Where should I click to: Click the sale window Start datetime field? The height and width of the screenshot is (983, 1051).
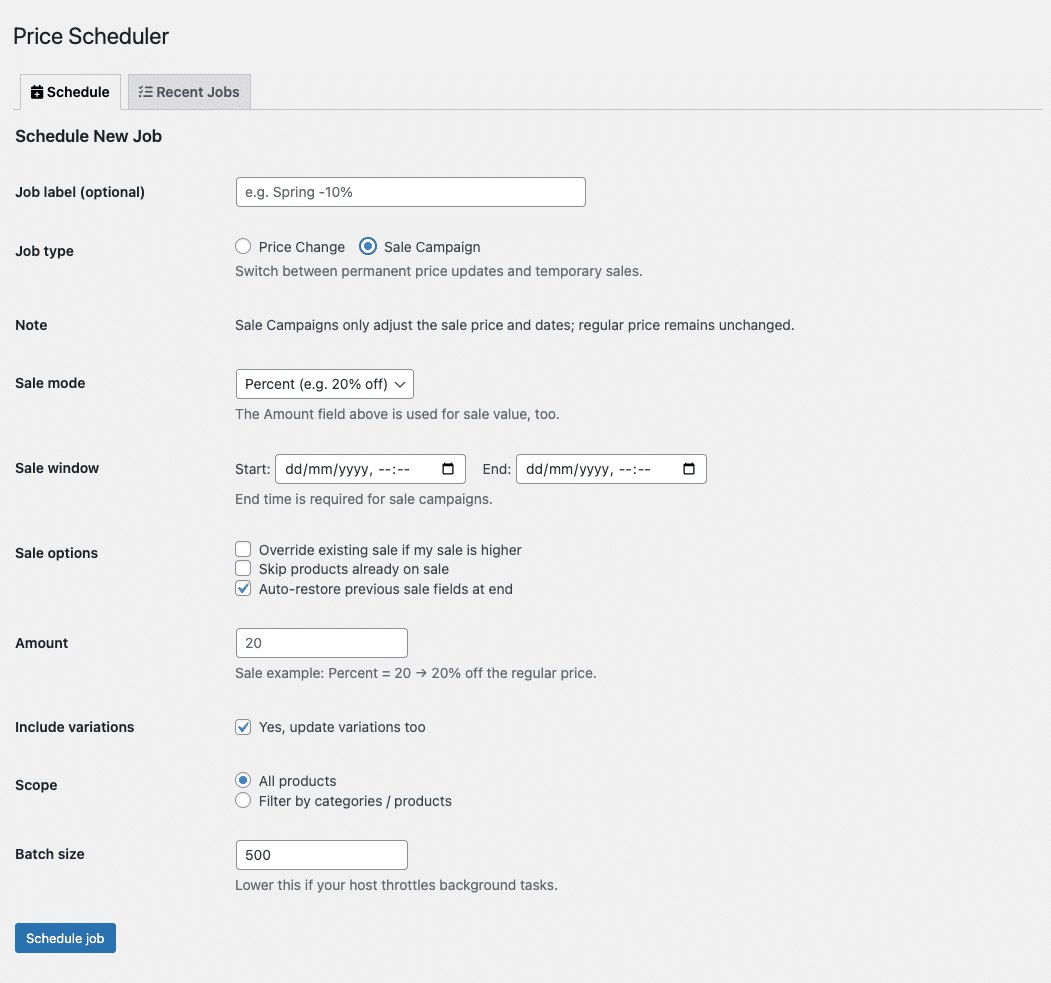pyautogui.click(x=355, y=469)
